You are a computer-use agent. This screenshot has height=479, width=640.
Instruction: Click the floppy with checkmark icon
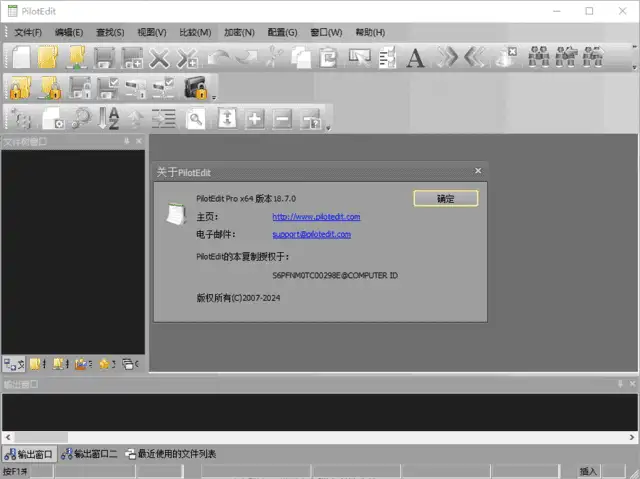(108, 87)
